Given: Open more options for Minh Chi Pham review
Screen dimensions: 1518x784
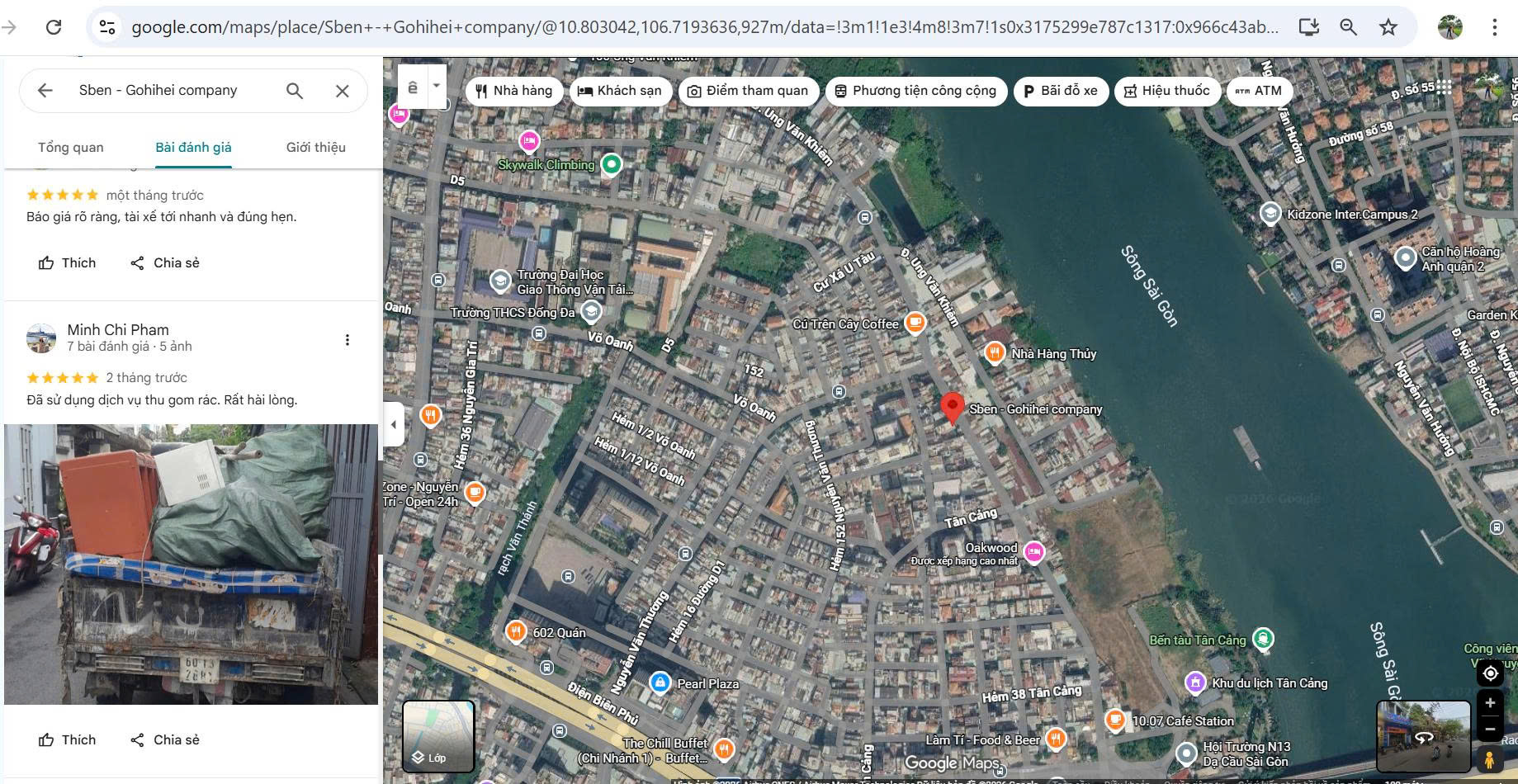Looking at the screenshot, I should (x=348, y=340).
